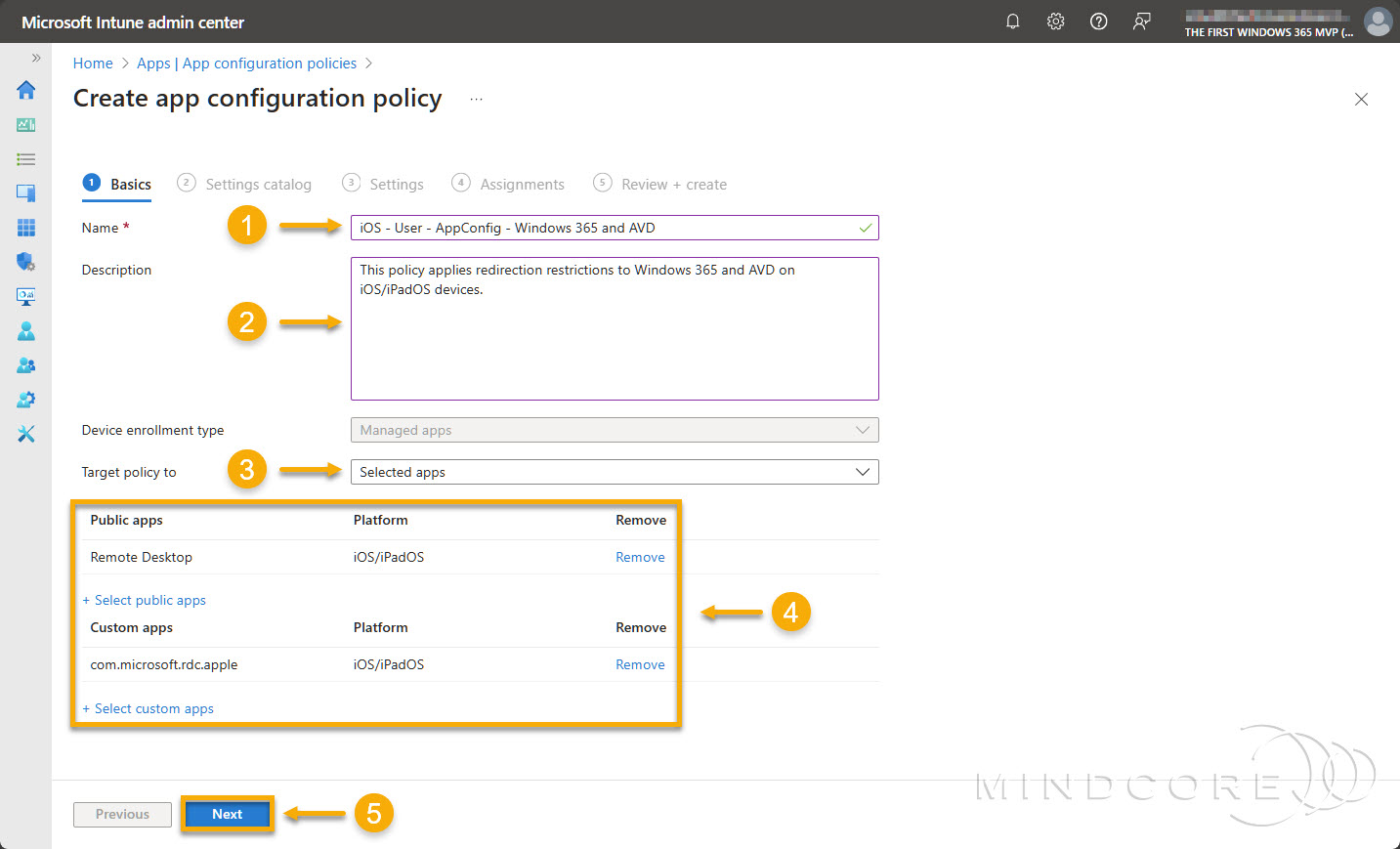The height and width of the screenshot is (849, 1400).
Task: Open All services list icon
Action: (26, 159)
